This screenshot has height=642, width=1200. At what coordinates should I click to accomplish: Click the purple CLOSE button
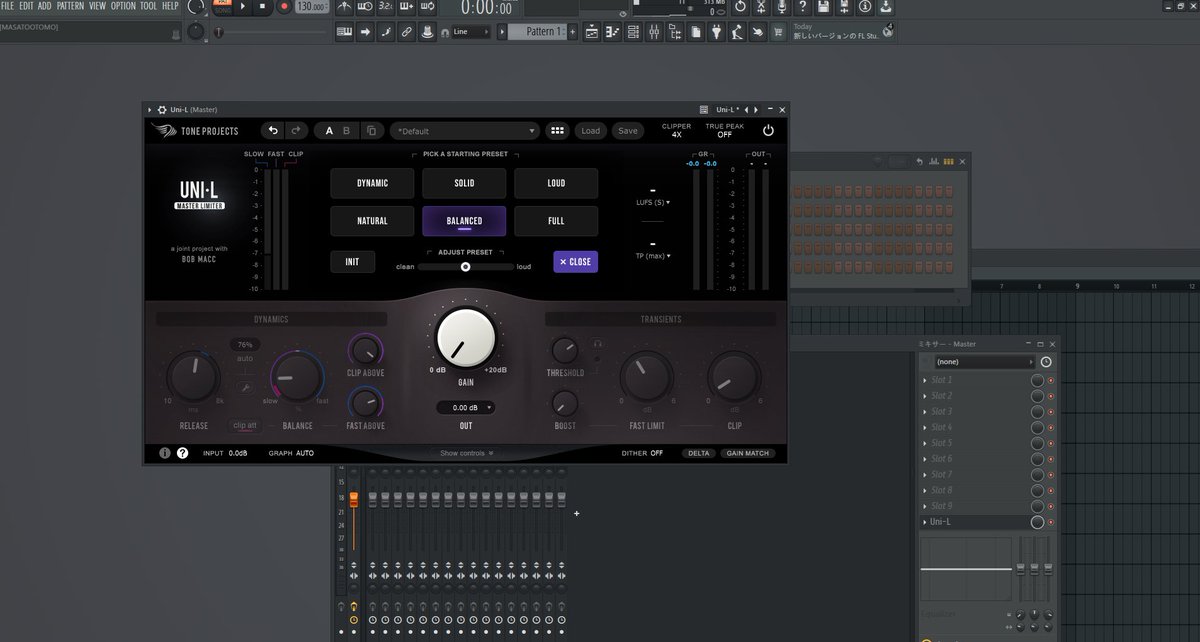[x=575, y=262]
